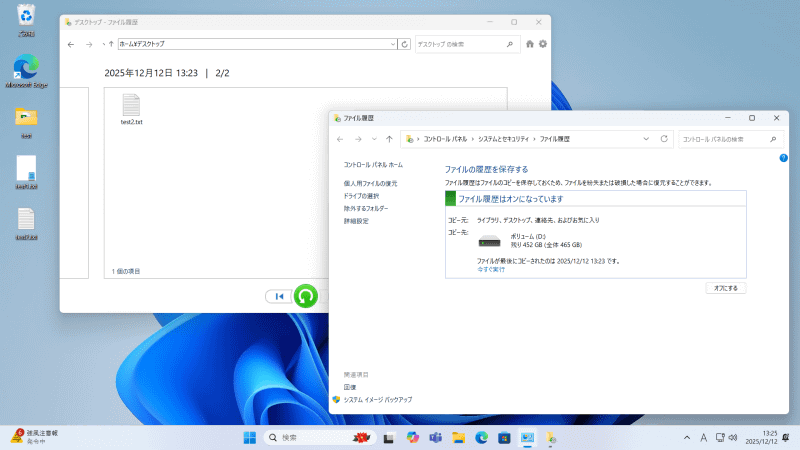Open File Explorer from the taskbar

click(x=458, y=438)
